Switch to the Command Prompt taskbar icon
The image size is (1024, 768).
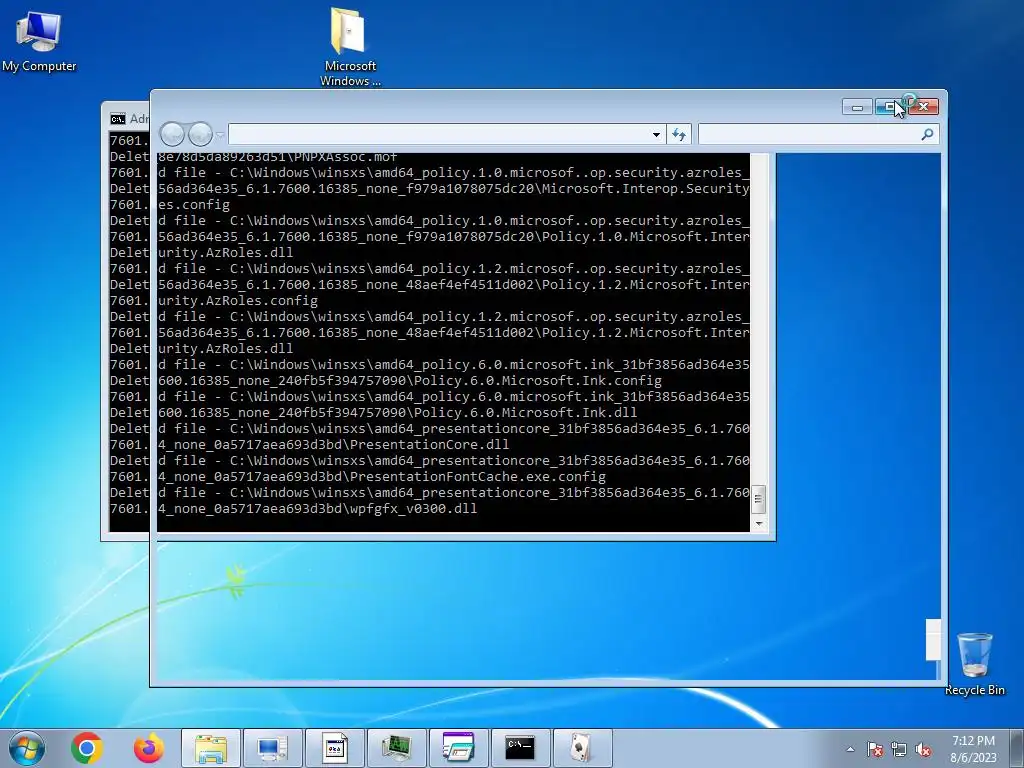[x=520, y=748]
